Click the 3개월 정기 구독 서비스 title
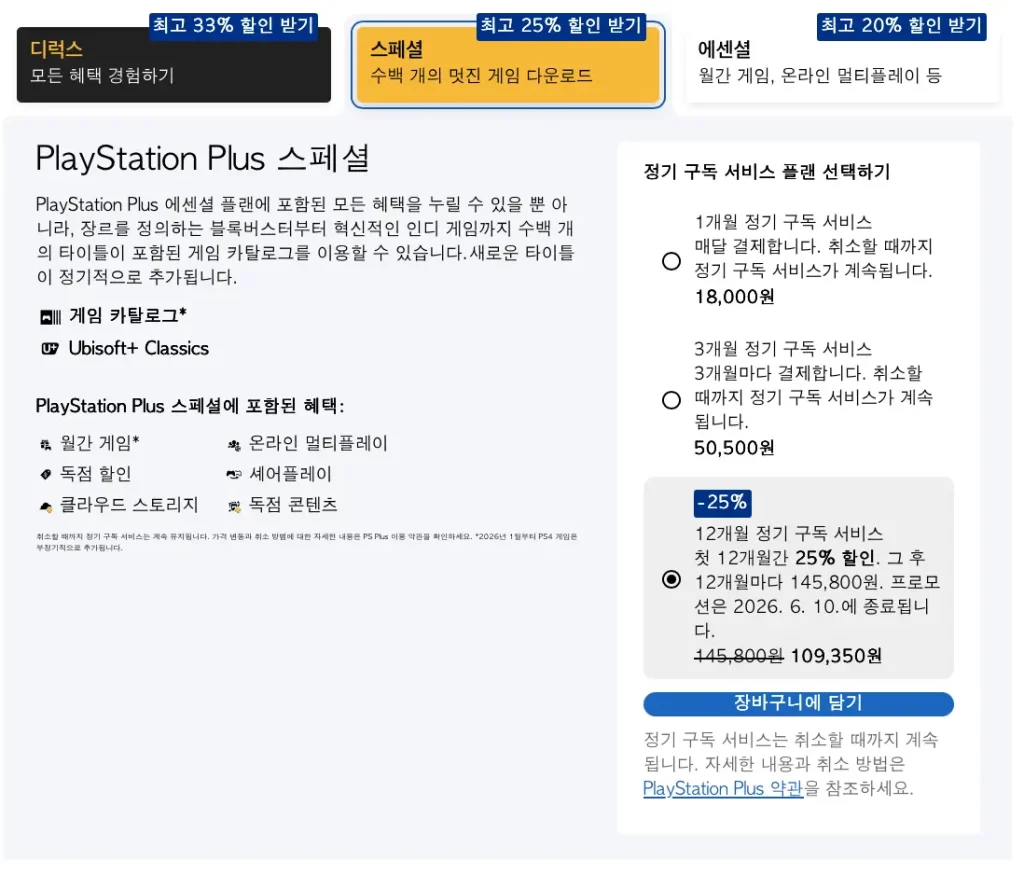1024x875 pixels. pos(783,349)
